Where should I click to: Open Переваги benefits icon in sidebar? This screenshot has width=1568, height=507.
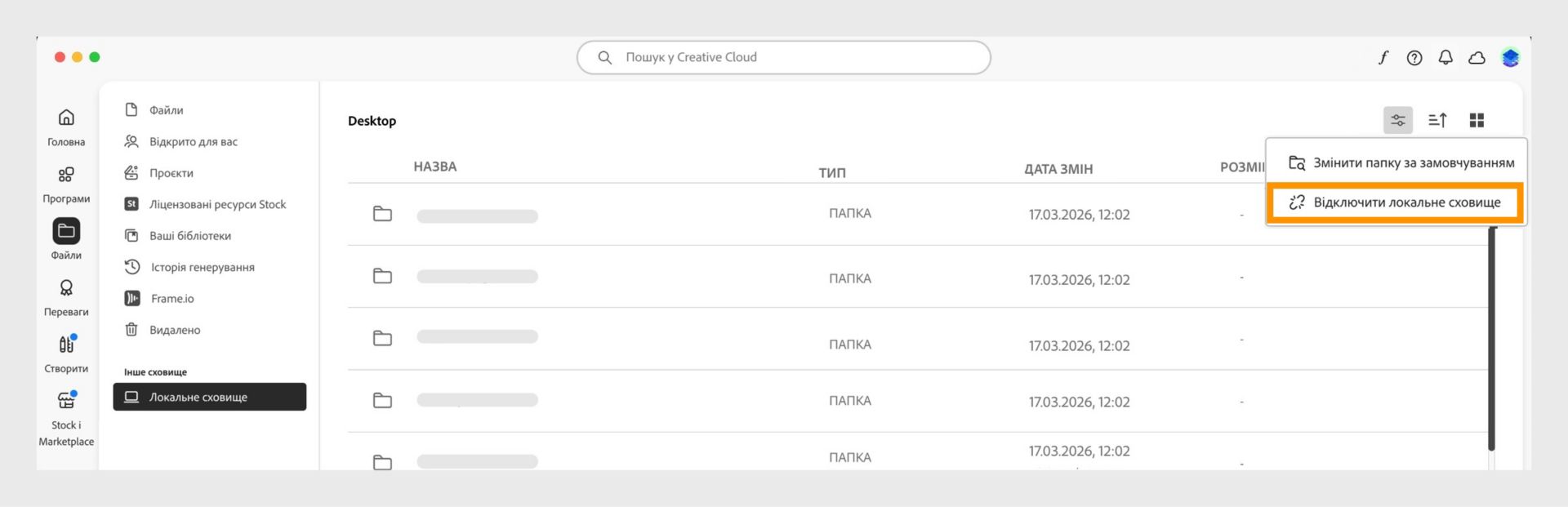pos(66,288)
